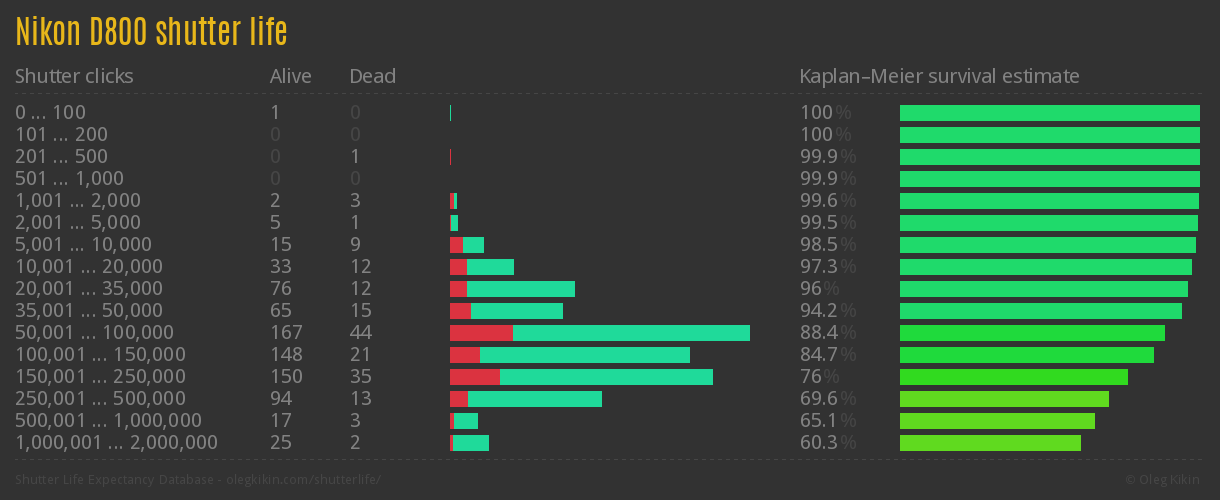Click teal alive segment in 150,001–250,000 row
This screenshot has width=1220, height=500.
coord(606,377)
